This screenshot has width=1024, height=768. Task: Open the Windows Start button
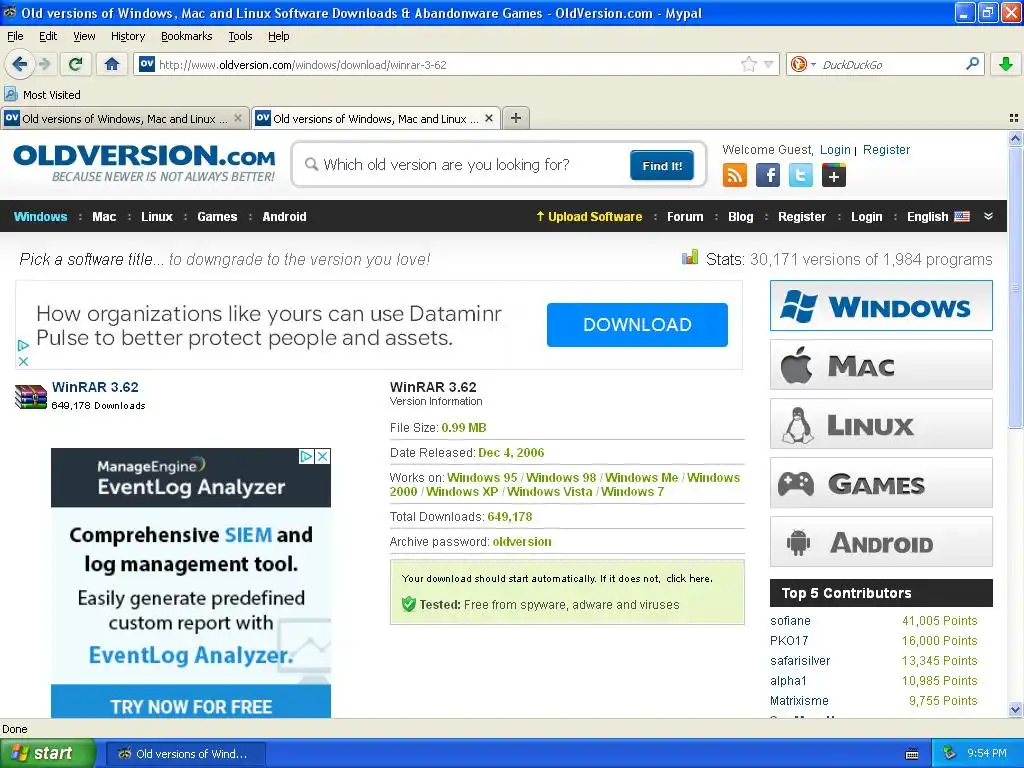pos(48,753)
